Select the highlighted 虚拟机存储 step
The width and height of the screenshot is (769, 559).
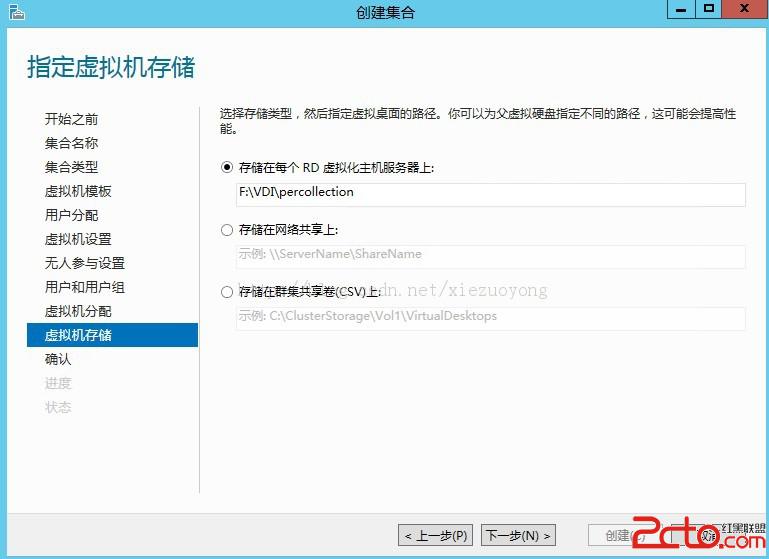[112, 335]
